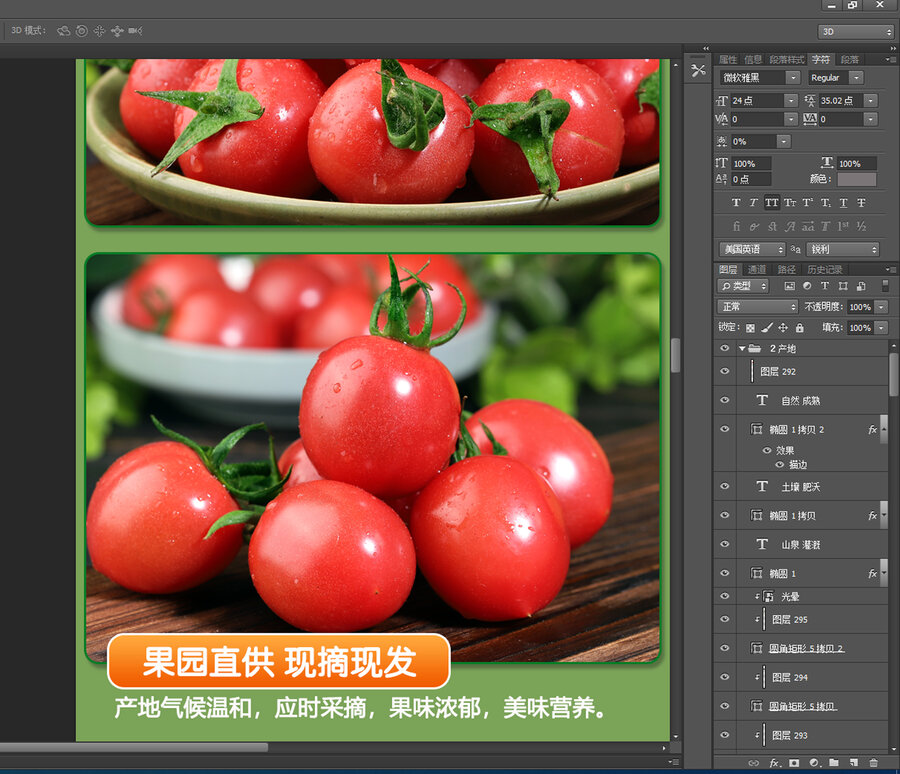The width and height of the screenshot is (900, 774).
Task: Hide 椭圆 1 拷贝 2 layer
Action: [724, 429]
